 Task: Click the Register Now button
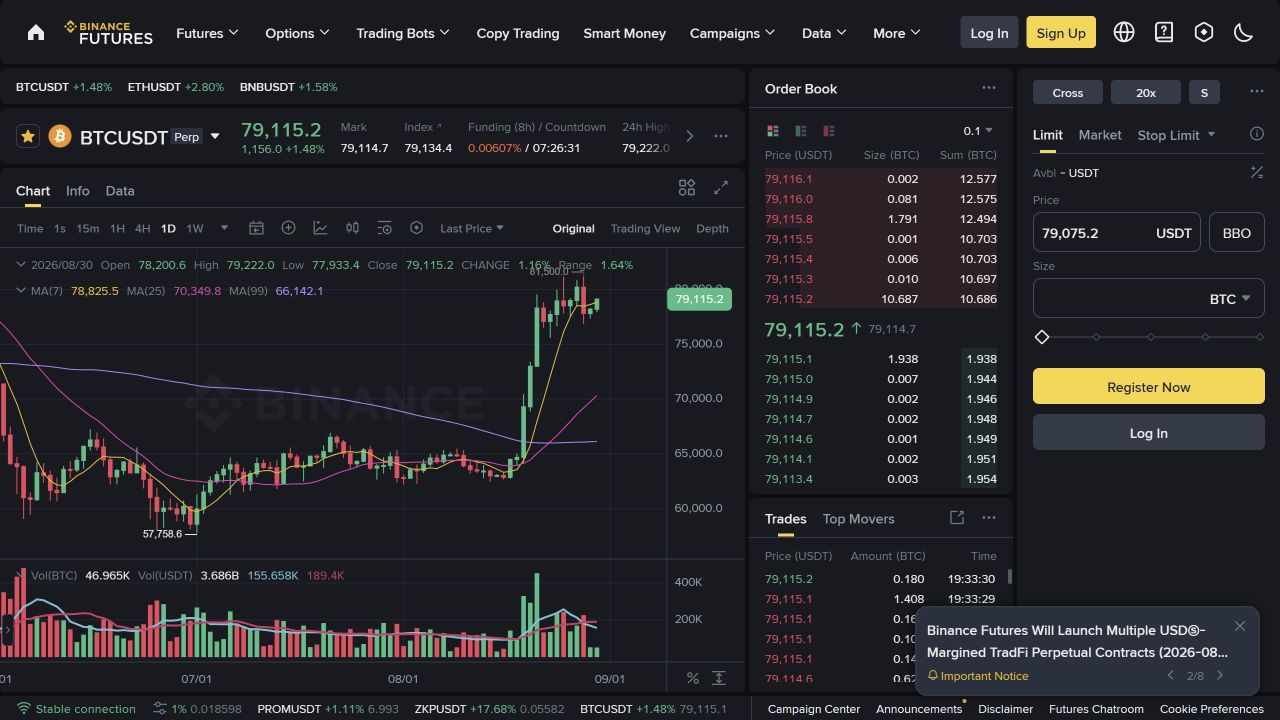tap(1148, 387)
